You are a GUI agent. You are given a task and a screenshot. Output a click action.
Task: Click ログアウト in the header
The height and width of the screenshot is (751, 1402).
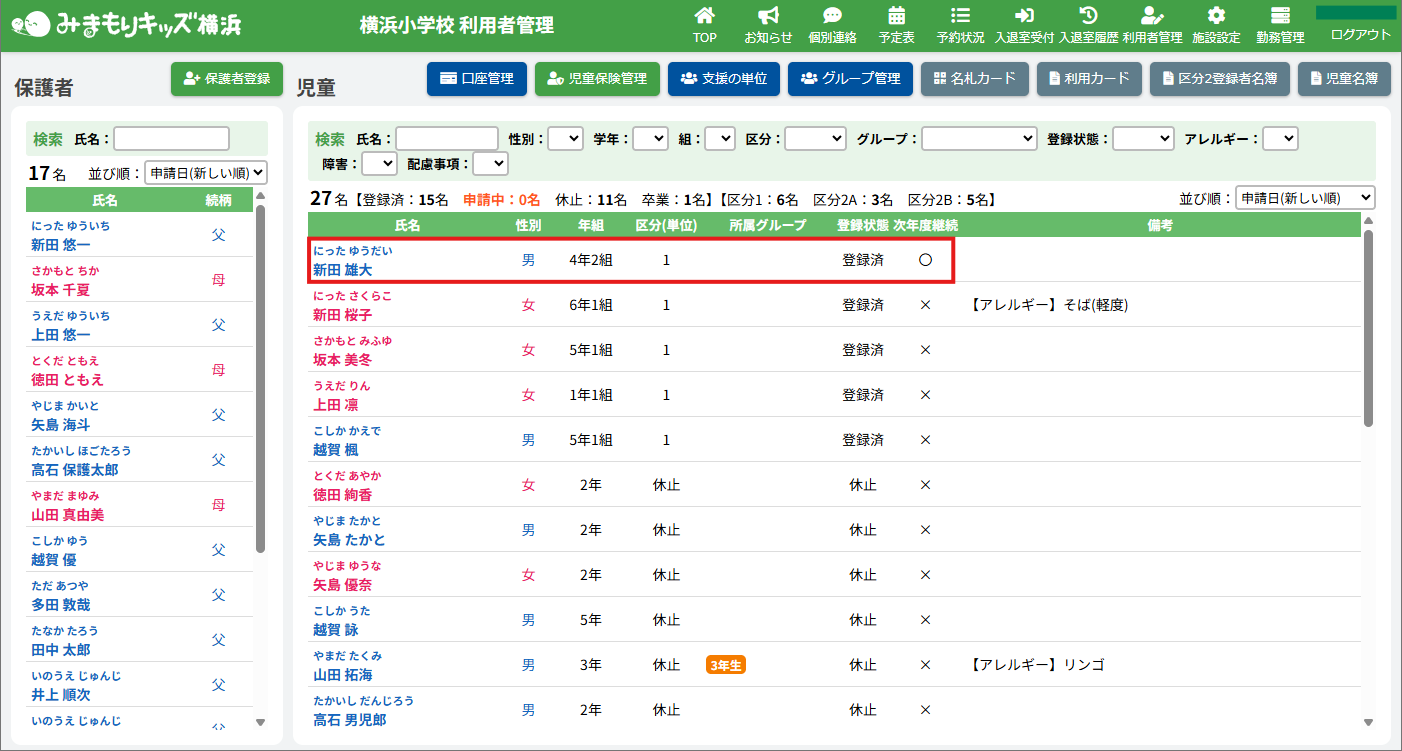pyautogui.click(x=1360, y=34)
